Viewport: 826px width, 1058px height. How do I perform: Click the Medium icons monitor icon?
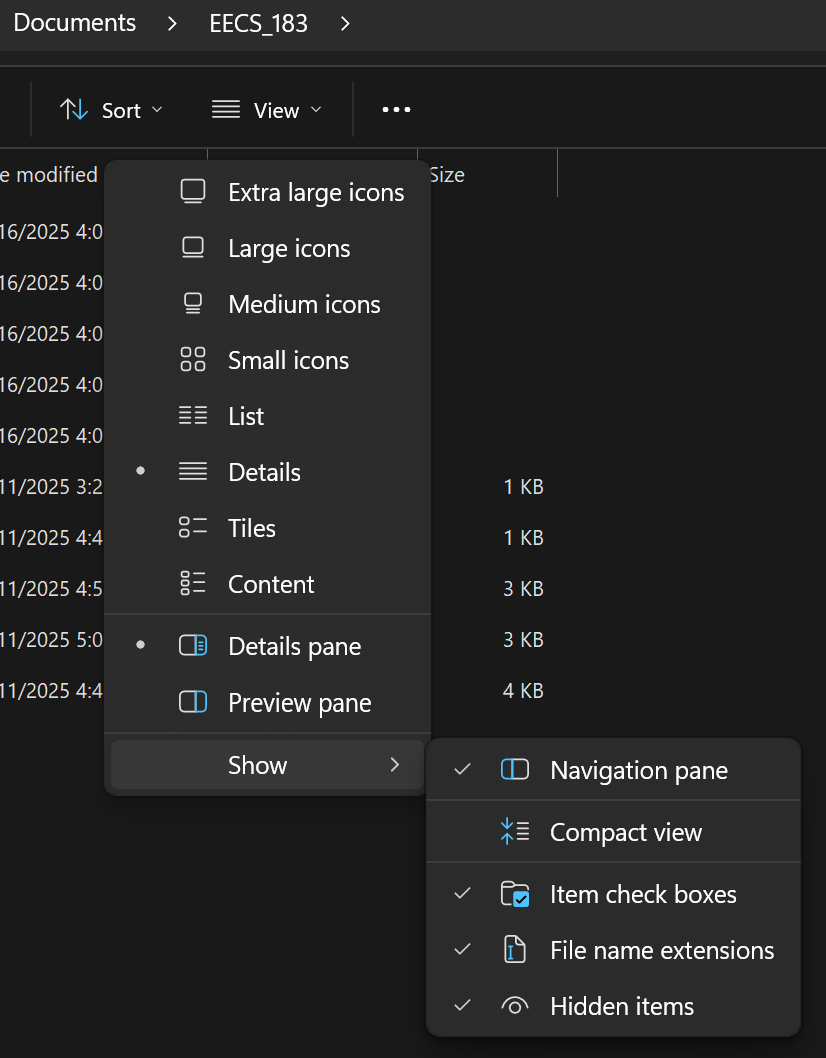pyautogui.click(x=193, y=304)
